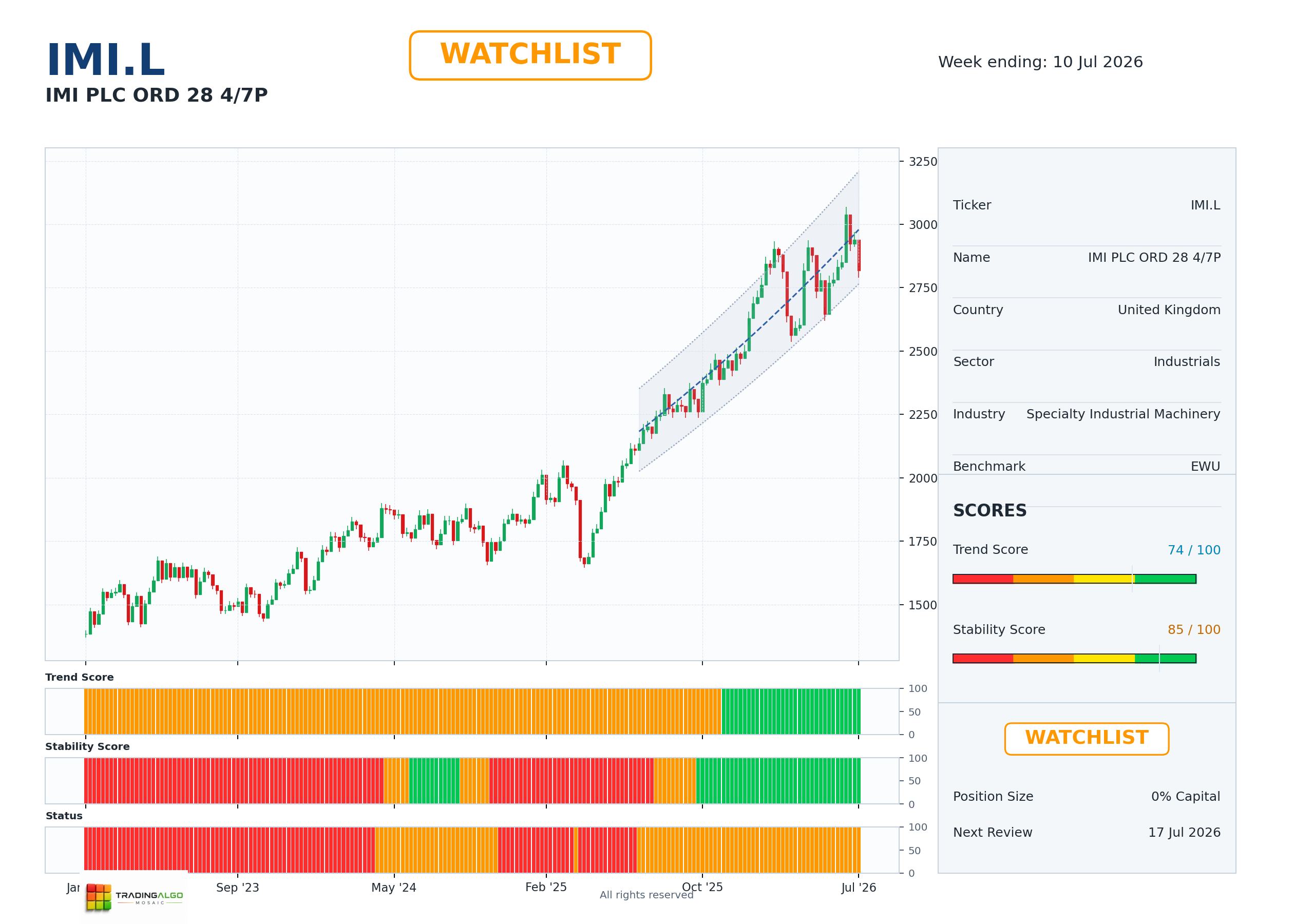The height and width of the screenshot is (924, 1294).
Task: Click the 'Next Review' label
Action: point(993,833)
